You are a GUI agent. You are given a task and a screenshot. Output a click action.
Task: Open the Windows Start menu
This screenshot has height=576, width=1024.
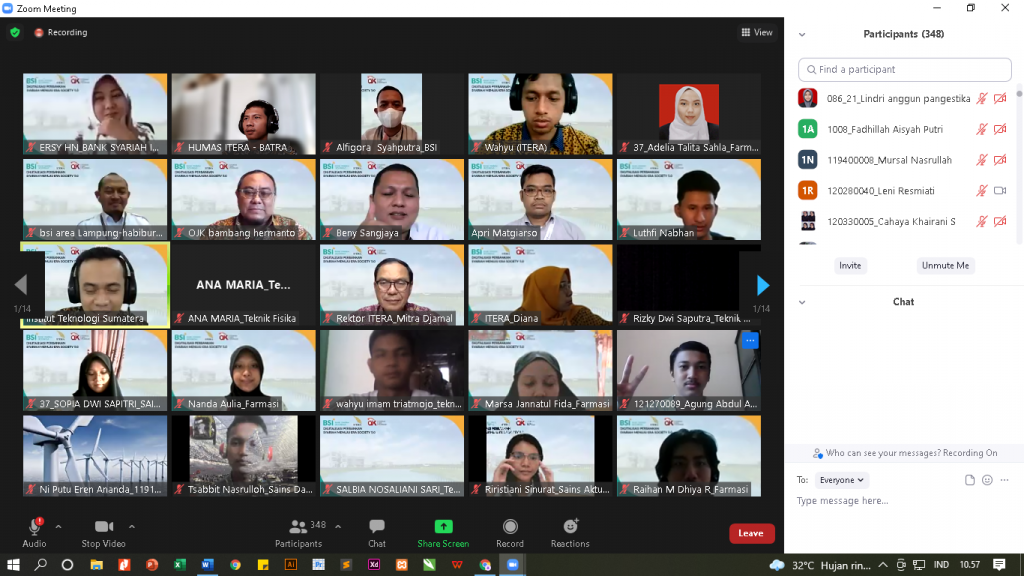(13, 565)
